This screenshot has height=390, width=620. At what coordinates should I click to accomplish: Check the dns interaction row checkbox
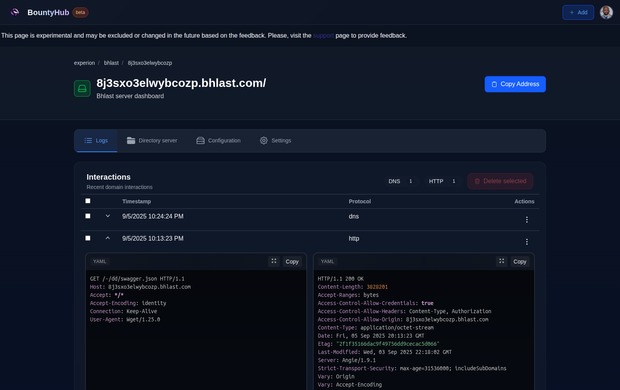click(88, 216)
